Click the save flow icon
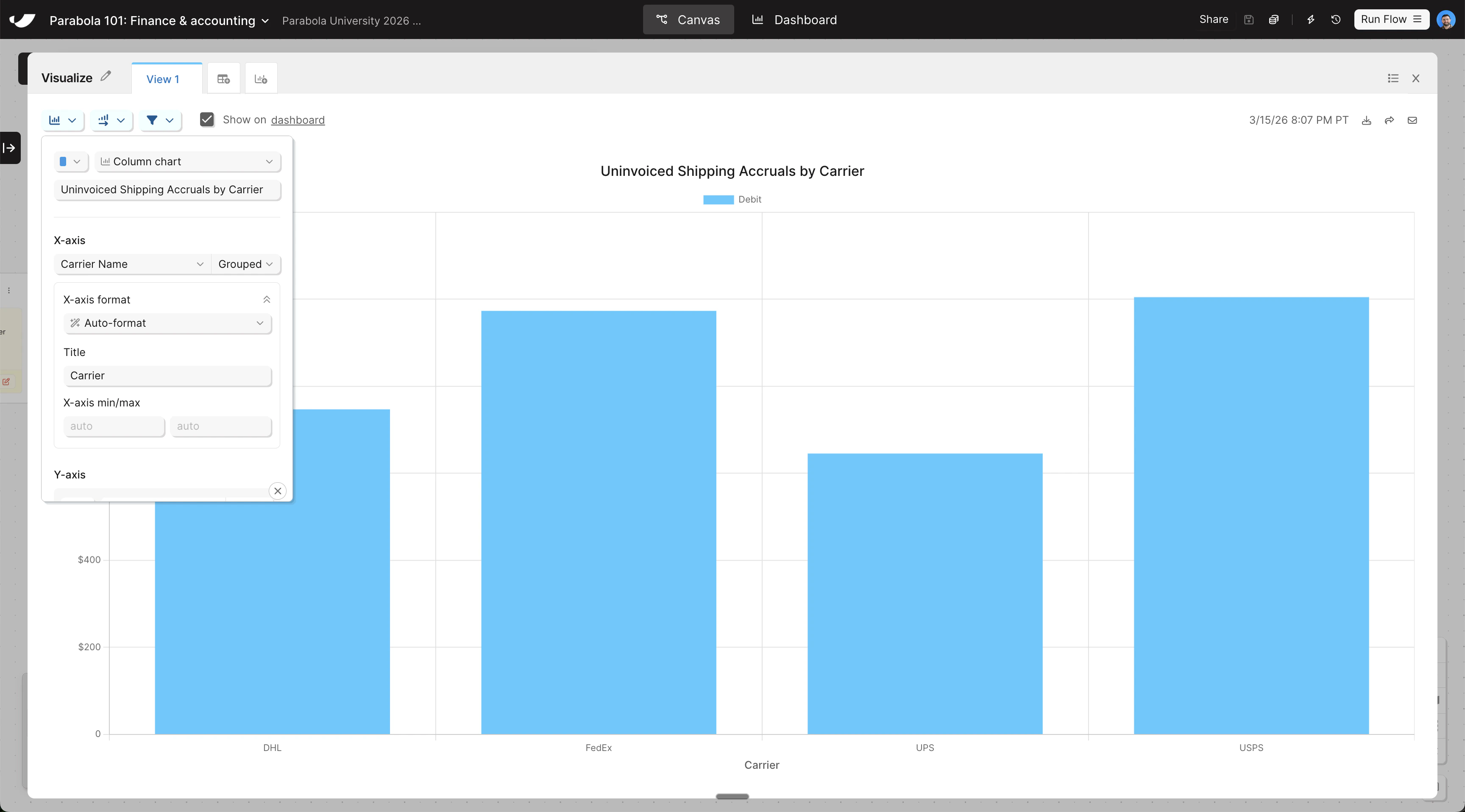Screen dimensions: 1465x812 click(1249, 20)
